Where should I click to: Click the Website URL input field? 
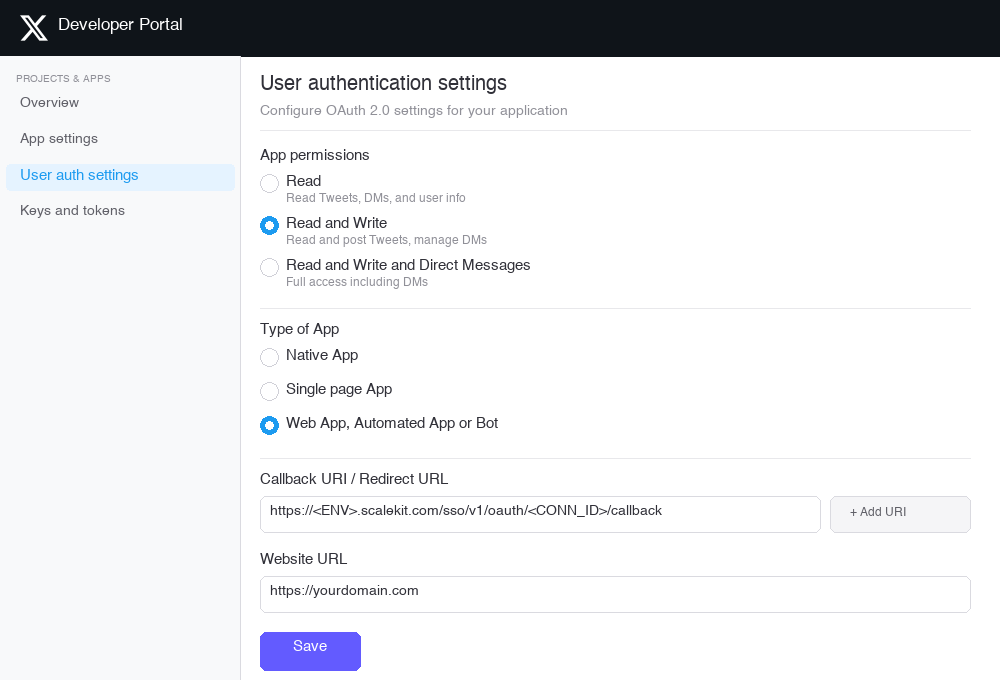614,594
